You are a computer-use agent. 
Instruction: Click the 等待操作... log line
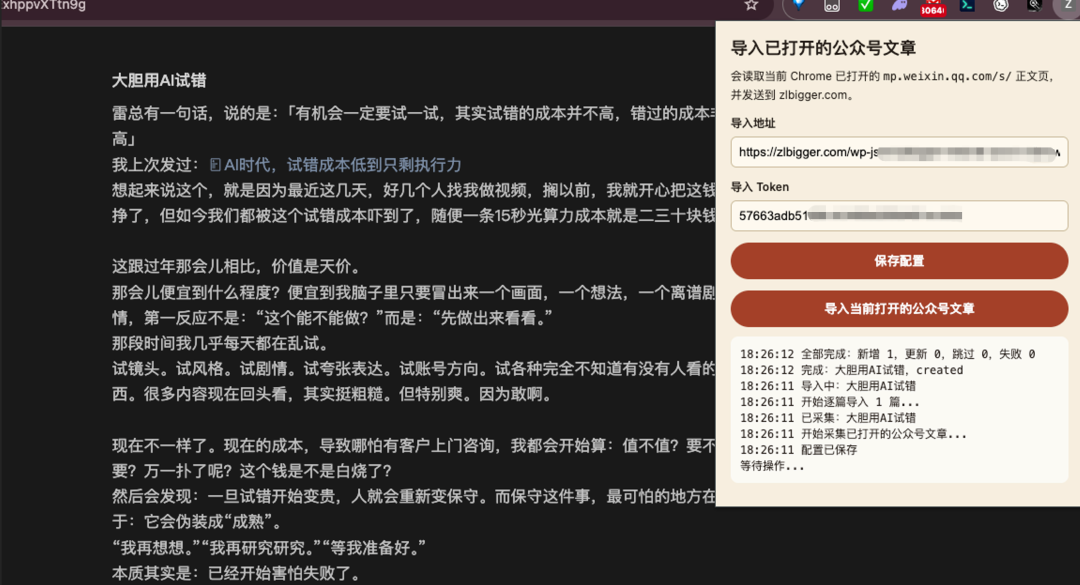[772, 466]
